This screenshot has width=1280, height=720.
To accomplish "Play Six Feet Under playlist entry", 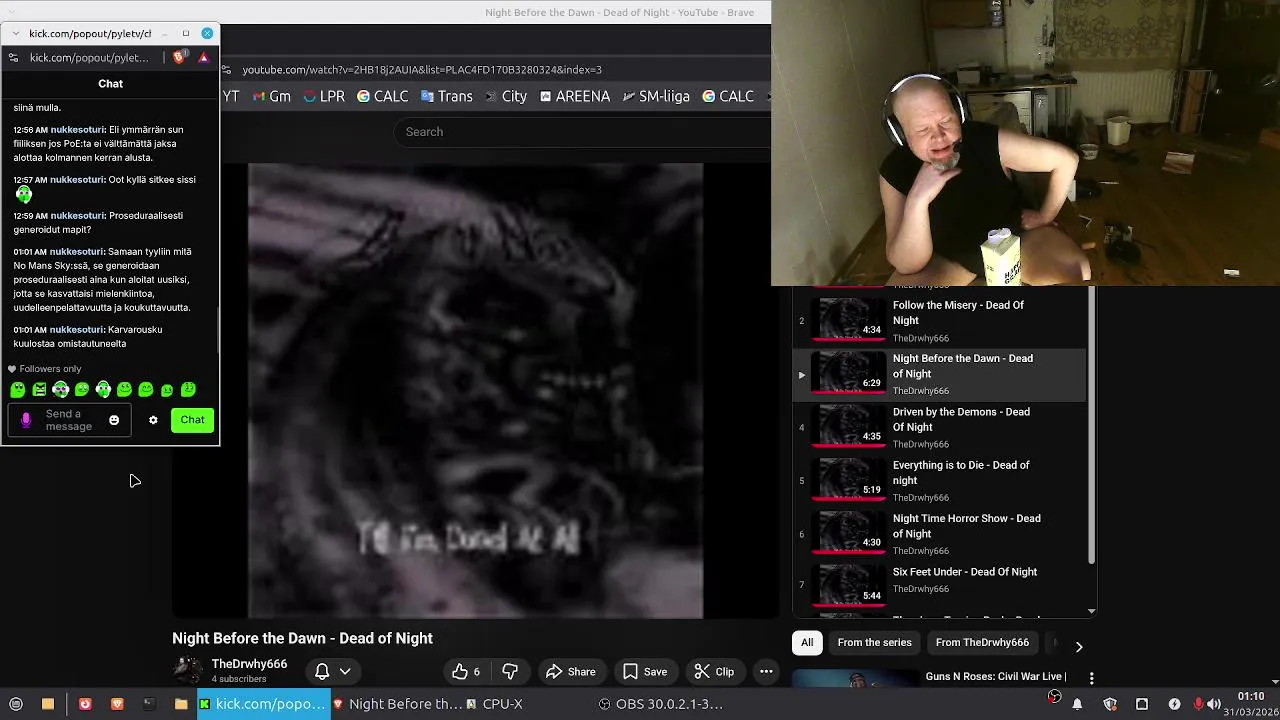I will point(940,586).
